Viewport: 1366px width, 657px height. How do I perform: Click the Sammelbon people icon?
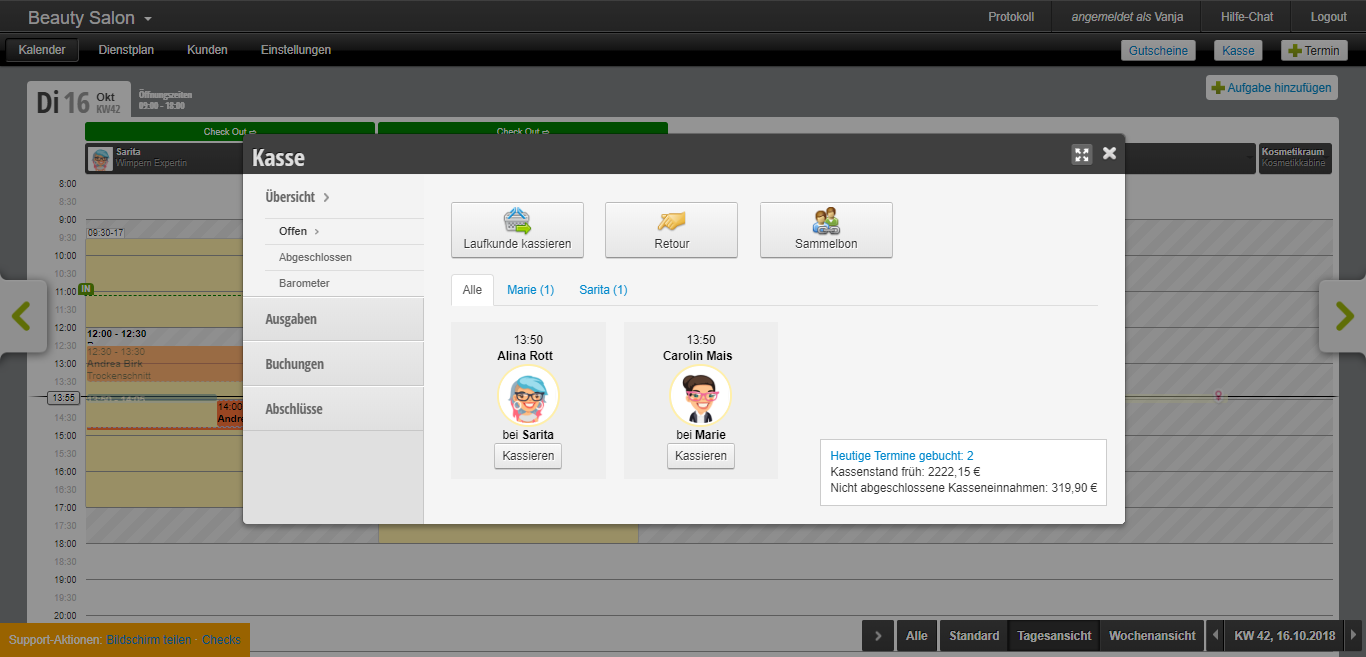[x=826, y=221]
